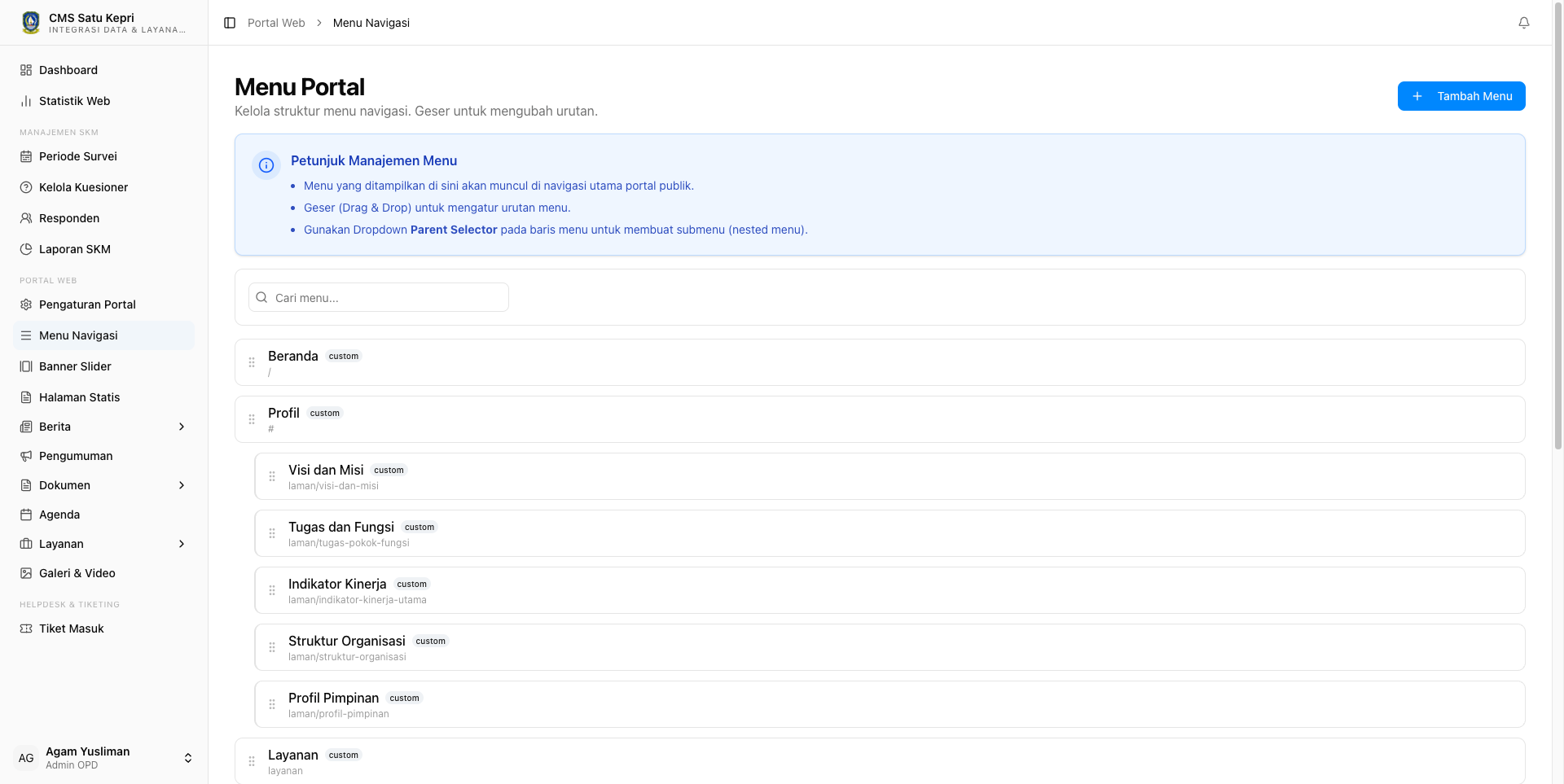Screen dimensions: 1564x784
Task: Click the laman/indikator-kinerja-utama path text
Action: tap(358, 600)
